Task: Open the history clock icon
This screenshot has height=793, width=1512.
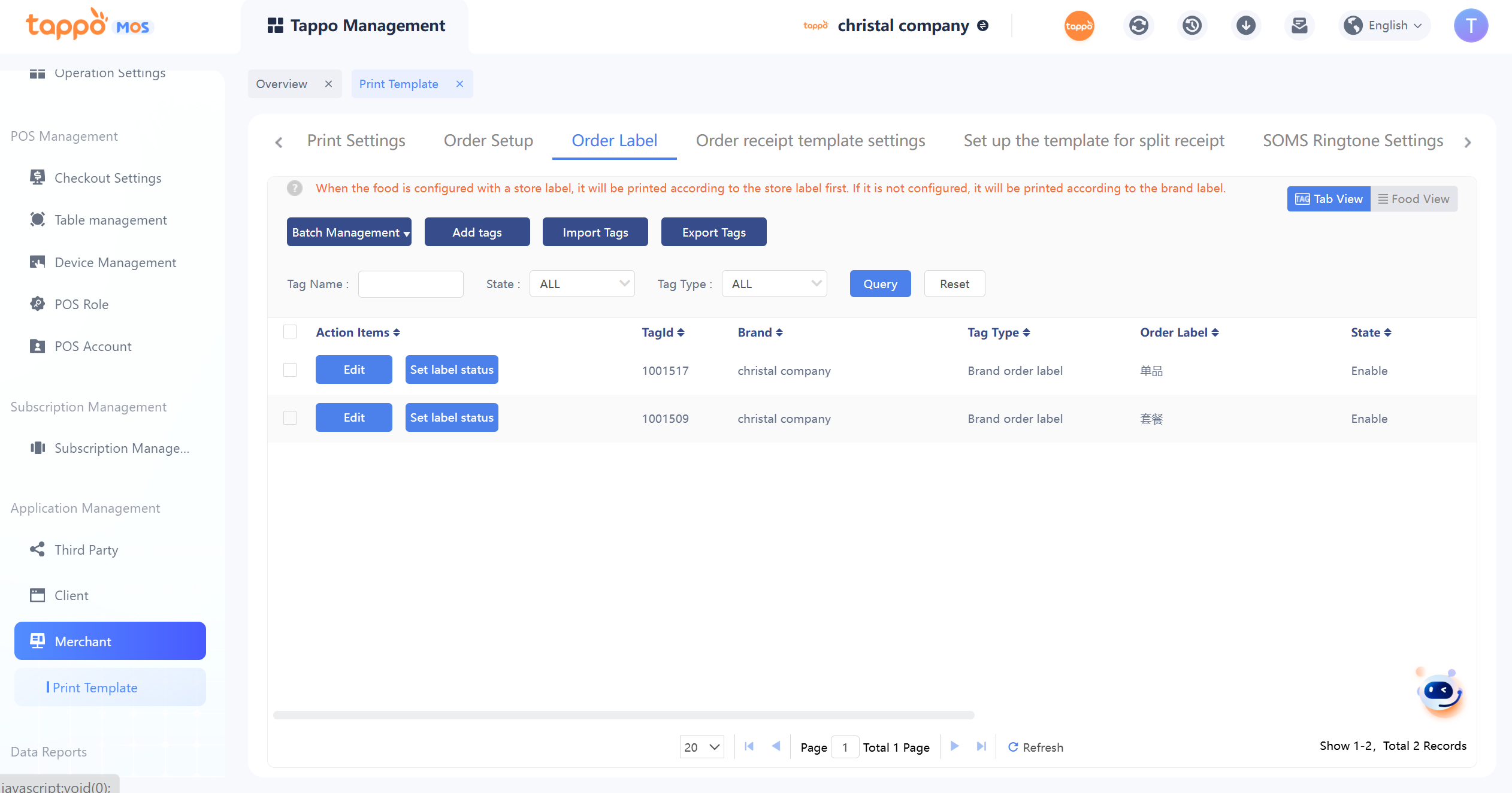Action: pos(1192,26)
